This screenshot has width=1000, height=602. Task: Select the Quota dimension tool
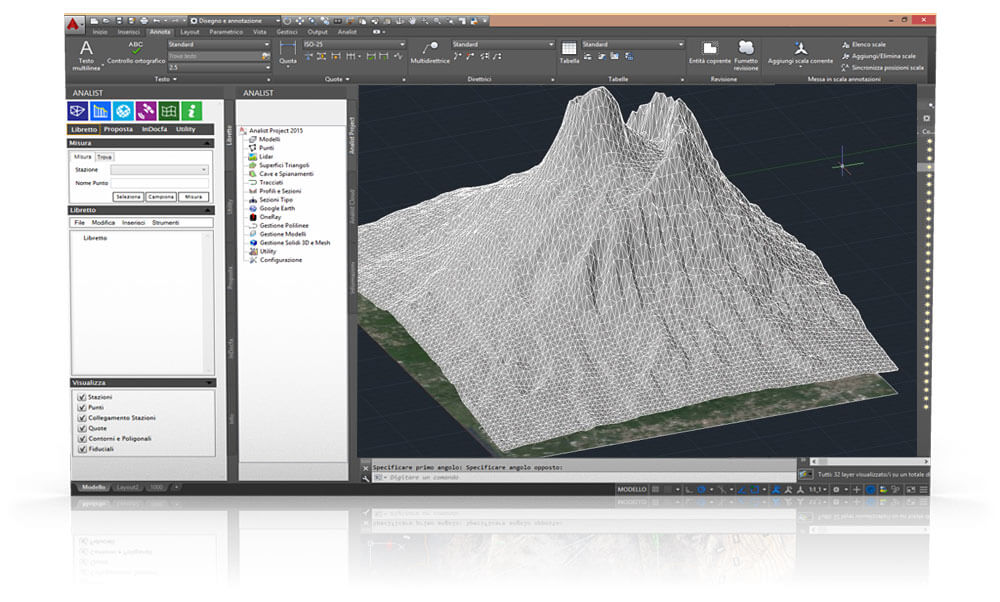pyautogui.click(x=288, y=52)
